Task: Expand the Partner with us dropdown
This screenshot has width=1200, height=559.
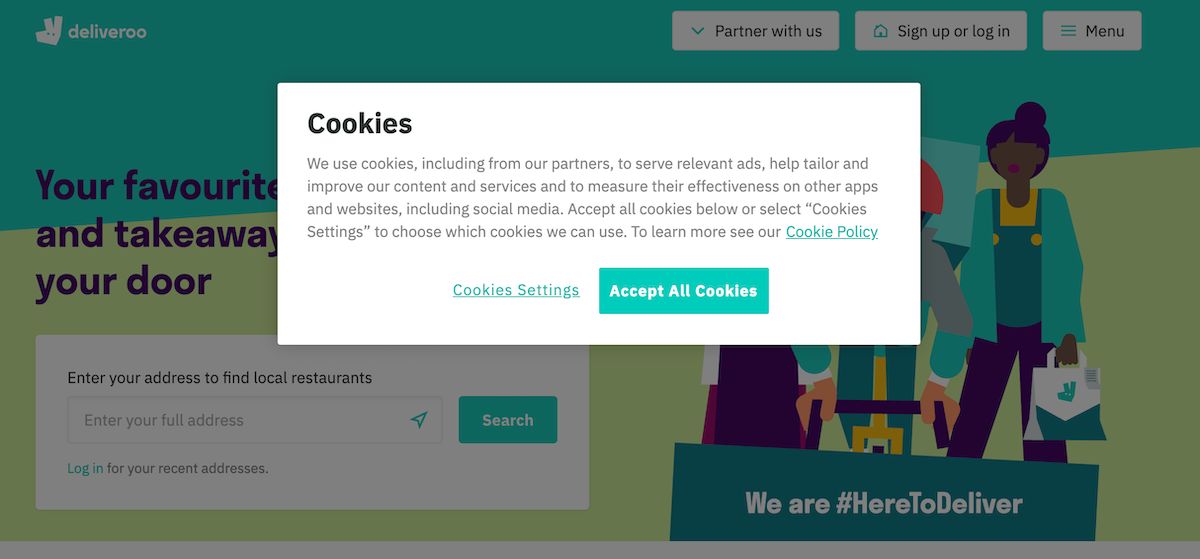Action: tap(756, 31)
